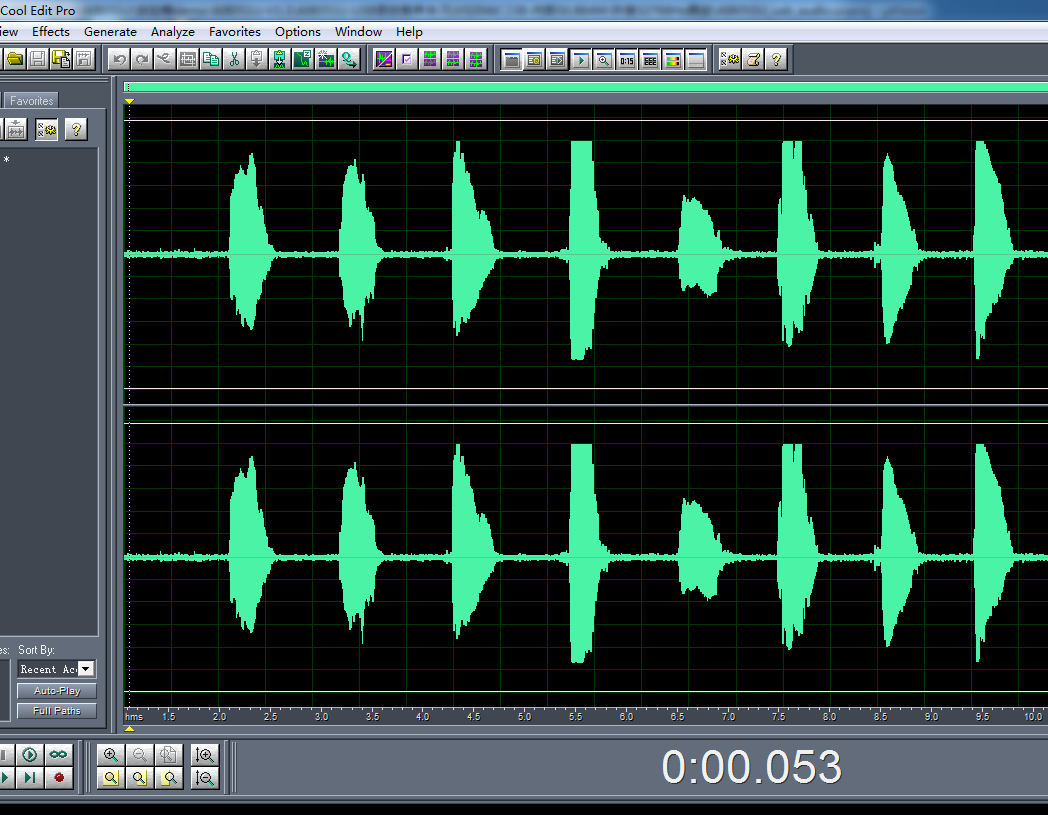The image size is (1048, 815).
Task: Open the Effects menu
Action: point(51,31)
